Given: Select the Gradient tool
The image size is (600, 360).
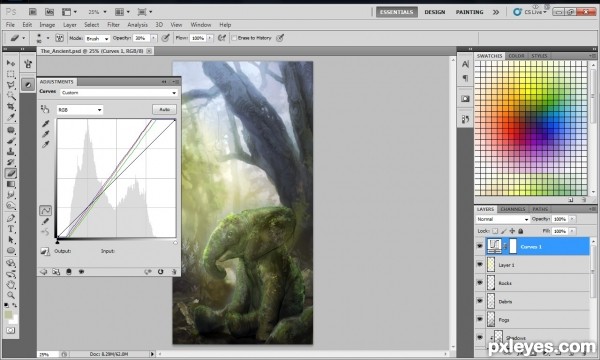Looking at the screenshot, I should pyautogui.click(x=11, y=184).
